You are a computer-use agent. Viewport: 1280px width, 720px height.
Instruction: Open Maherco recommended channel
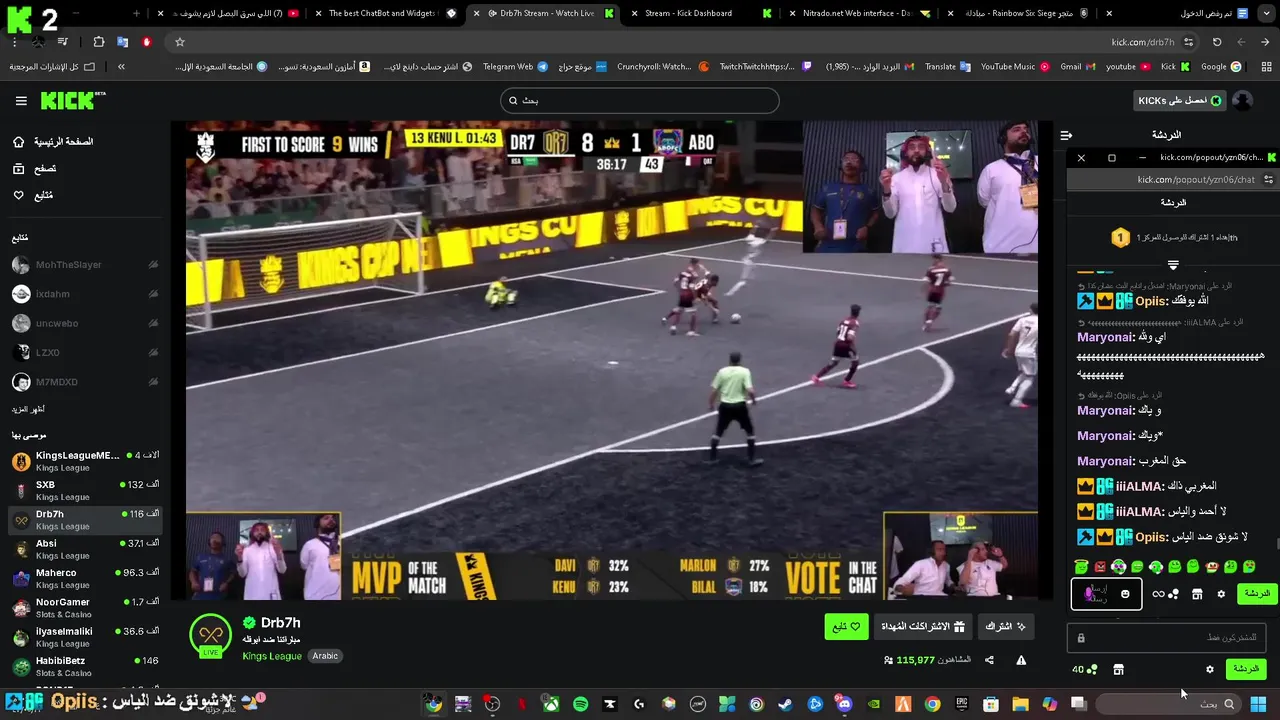click(x=85, y=578)
